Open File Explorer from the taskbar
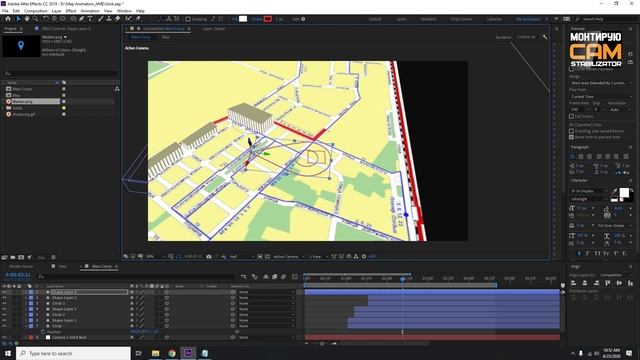The width and height of the screenshot is (640, 360). tap(156, 353)
